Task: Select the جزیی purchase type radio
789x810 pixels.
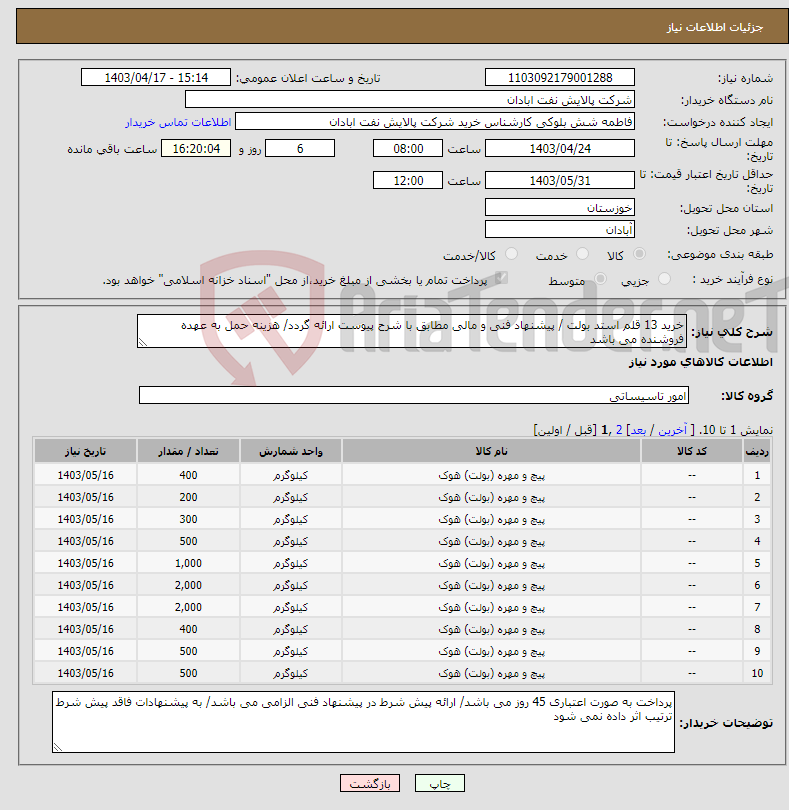Action: pyautogui.click(x=664, y=279)
